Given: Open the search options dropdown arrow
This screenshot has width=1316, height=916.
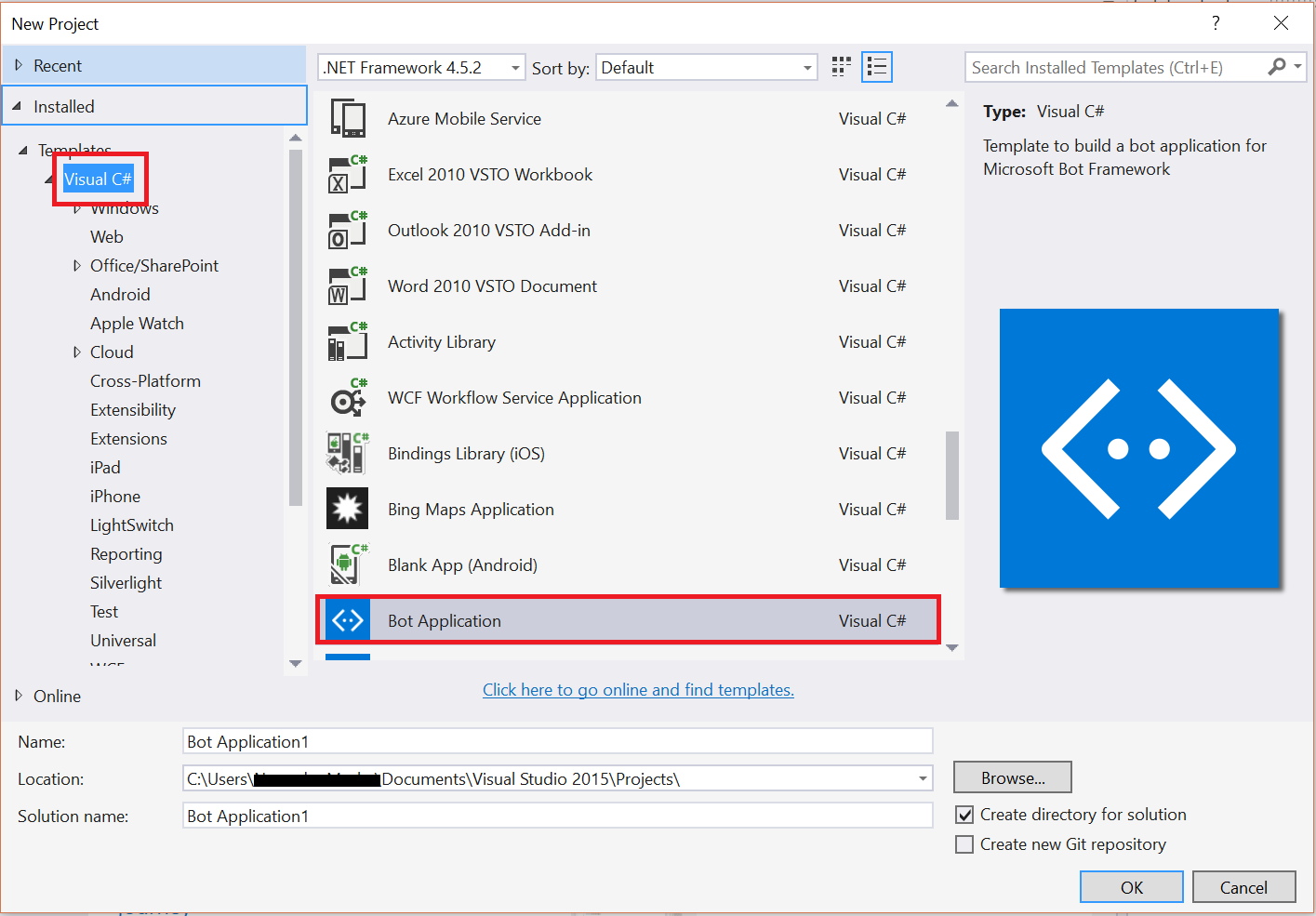Looking at the screenshot, I should pyautogui.click(x=1297, y=67).
